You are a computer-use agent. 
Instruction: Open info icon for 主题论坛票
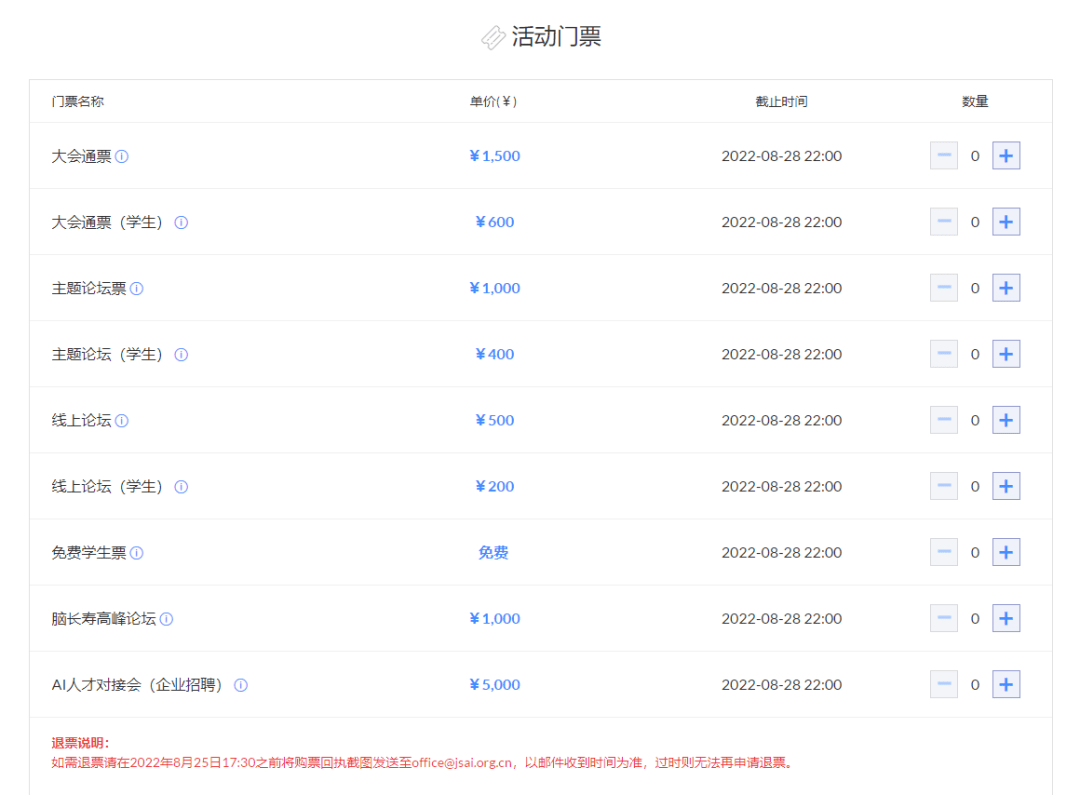click(137, 289)
